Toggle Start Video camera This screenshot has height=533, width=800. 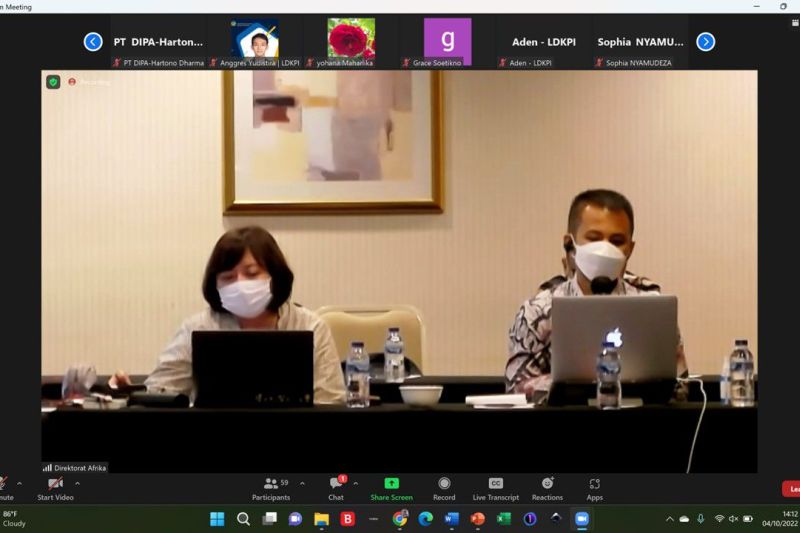pyautogui.click(x=55, y=489)
